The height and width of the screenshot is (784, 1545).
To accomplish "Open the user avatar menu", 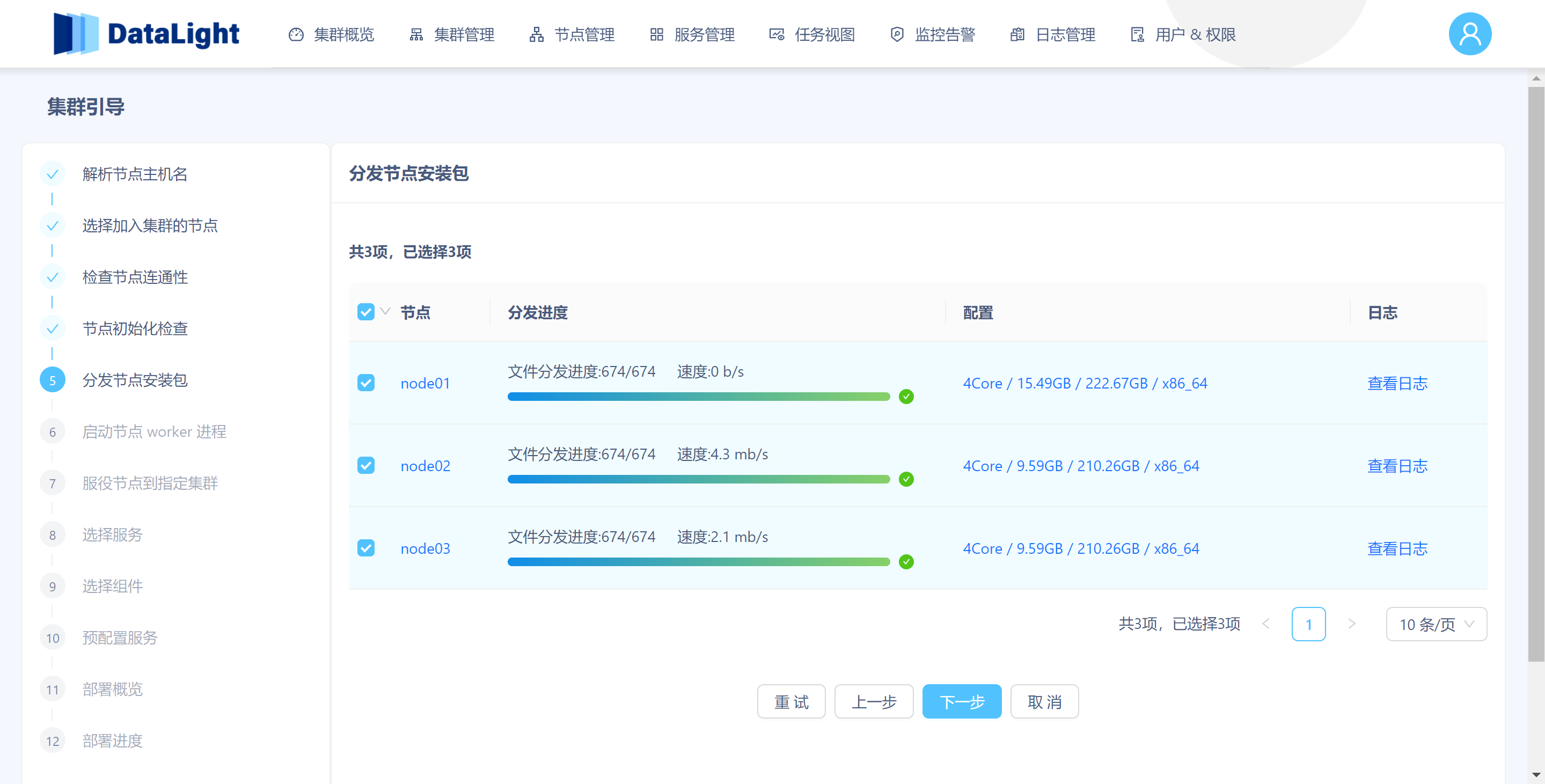I will (1470, 34).
